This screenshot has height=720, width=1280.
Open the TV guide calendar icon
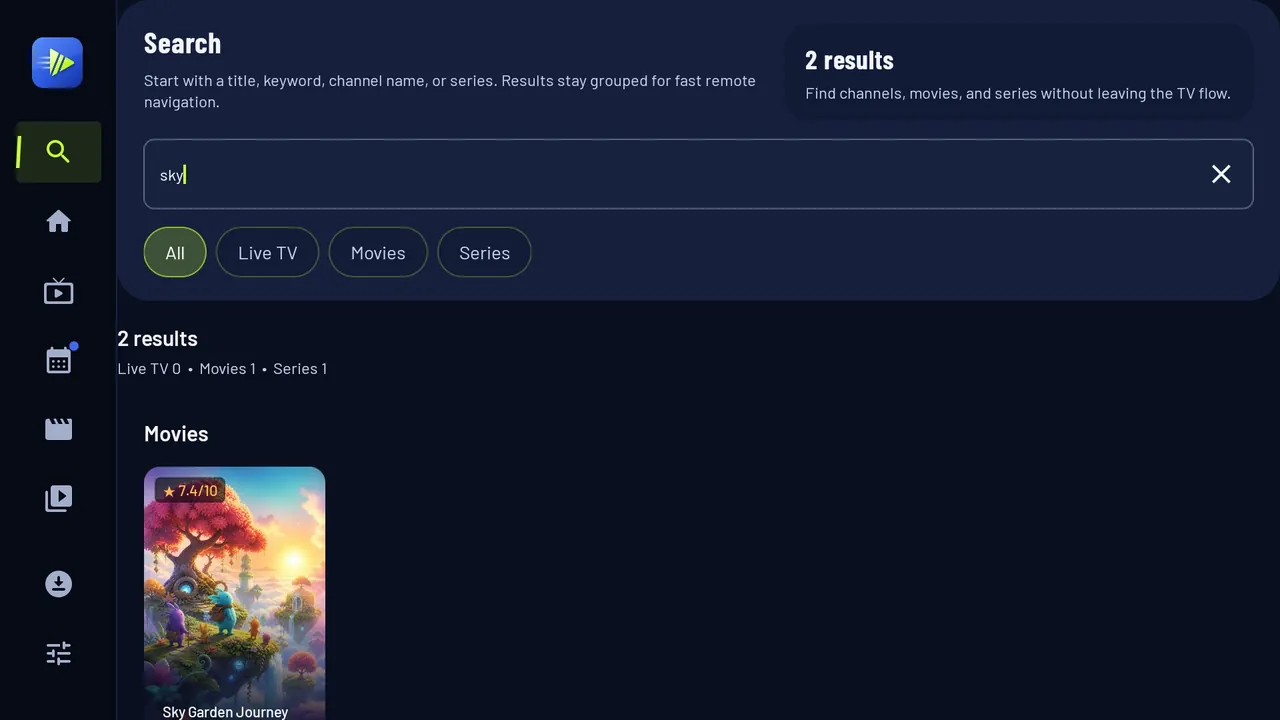[x=58, y=360]
